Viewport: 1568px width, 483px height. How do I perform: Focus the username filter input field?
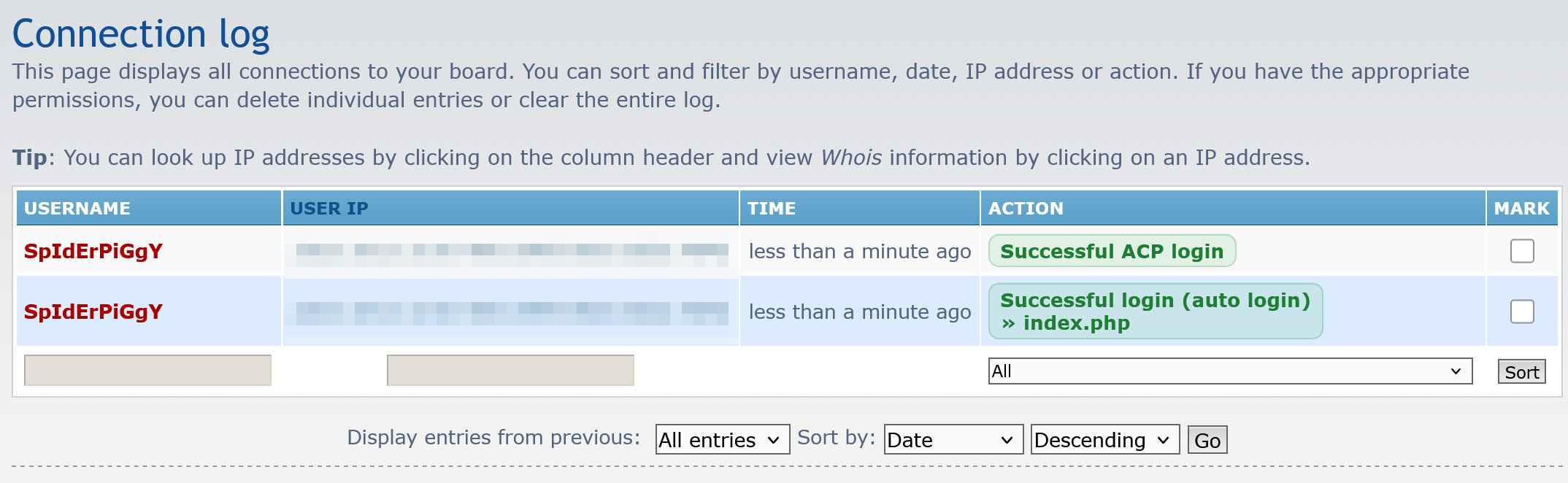tap(147, 370)
